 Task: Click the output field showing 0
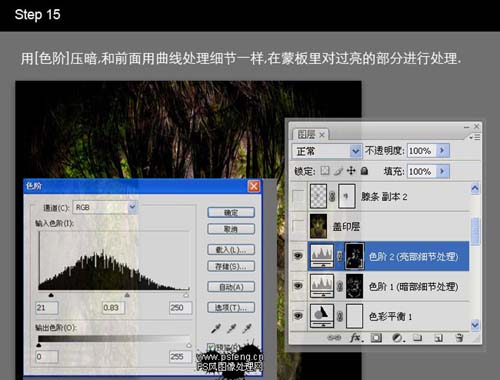pos(47,357)
